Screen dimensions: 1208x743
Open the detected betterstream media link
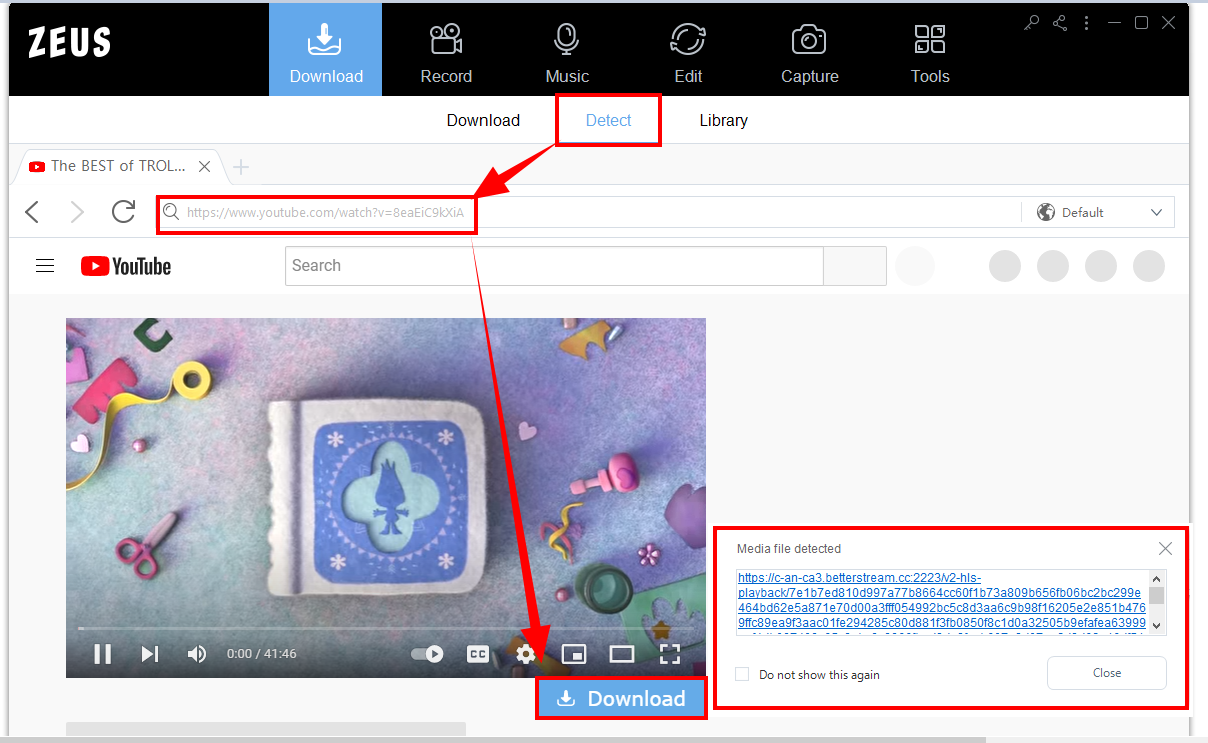click(941, 602)
